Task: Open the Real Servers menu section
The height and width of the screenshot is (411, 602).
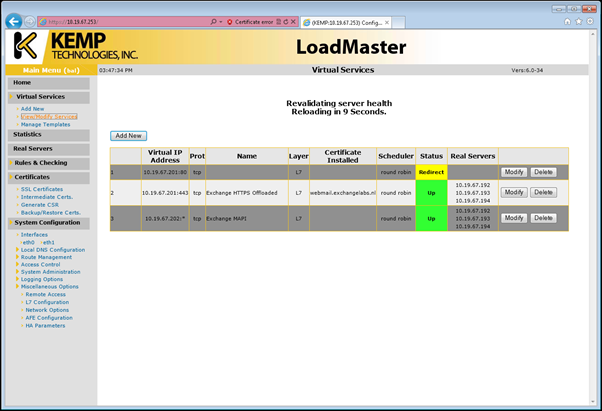Action: click(33, 148)
